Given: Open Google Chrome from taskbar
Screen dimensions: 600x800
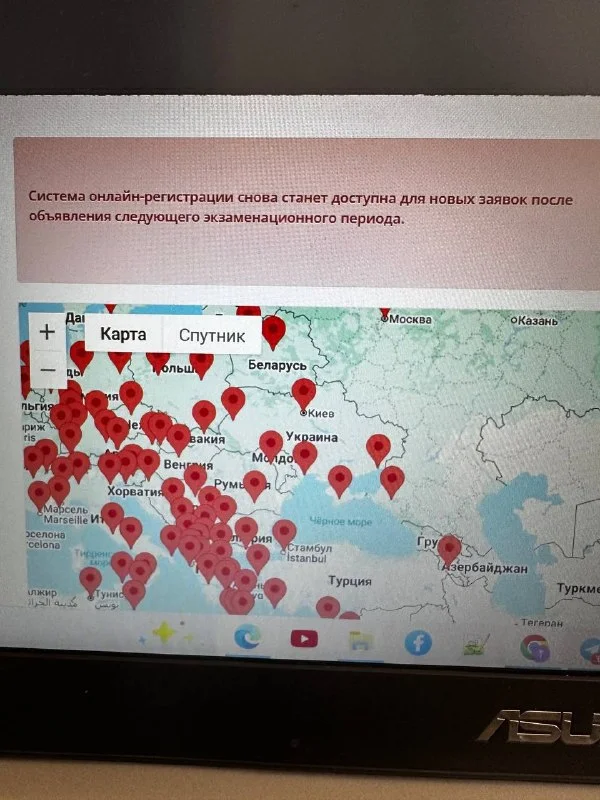Looking at the screenshot, I should pos(535,647).
